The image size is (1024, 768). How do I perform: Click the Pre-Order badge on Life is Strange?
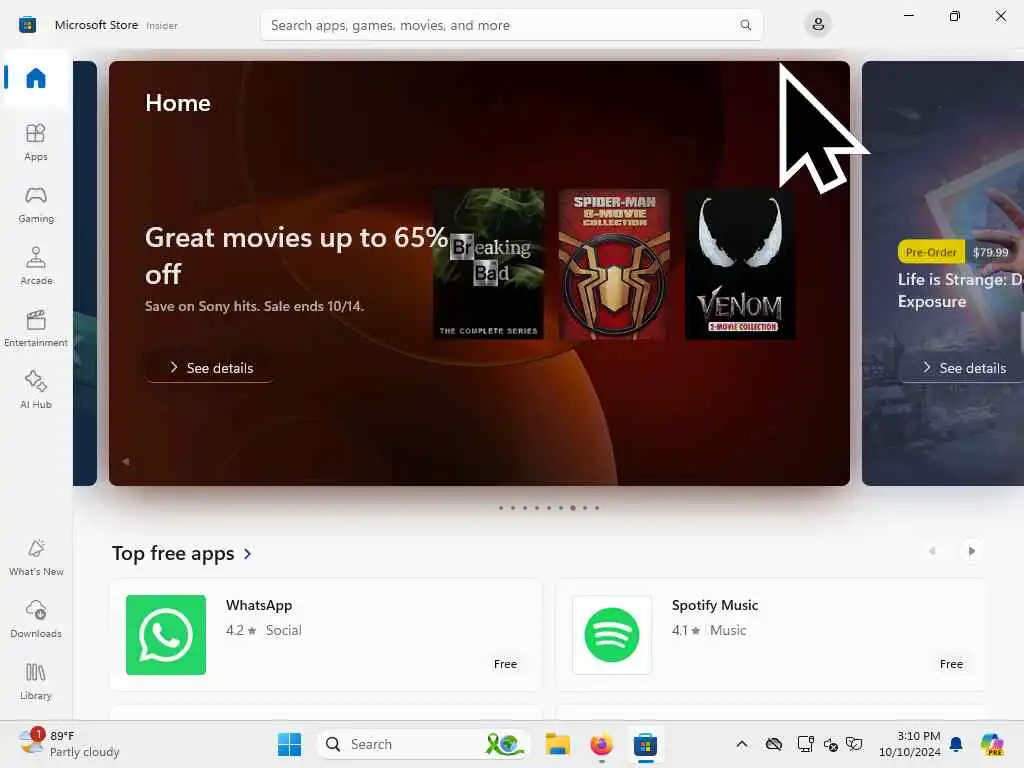pyautogui.click(x=931, y=252)
